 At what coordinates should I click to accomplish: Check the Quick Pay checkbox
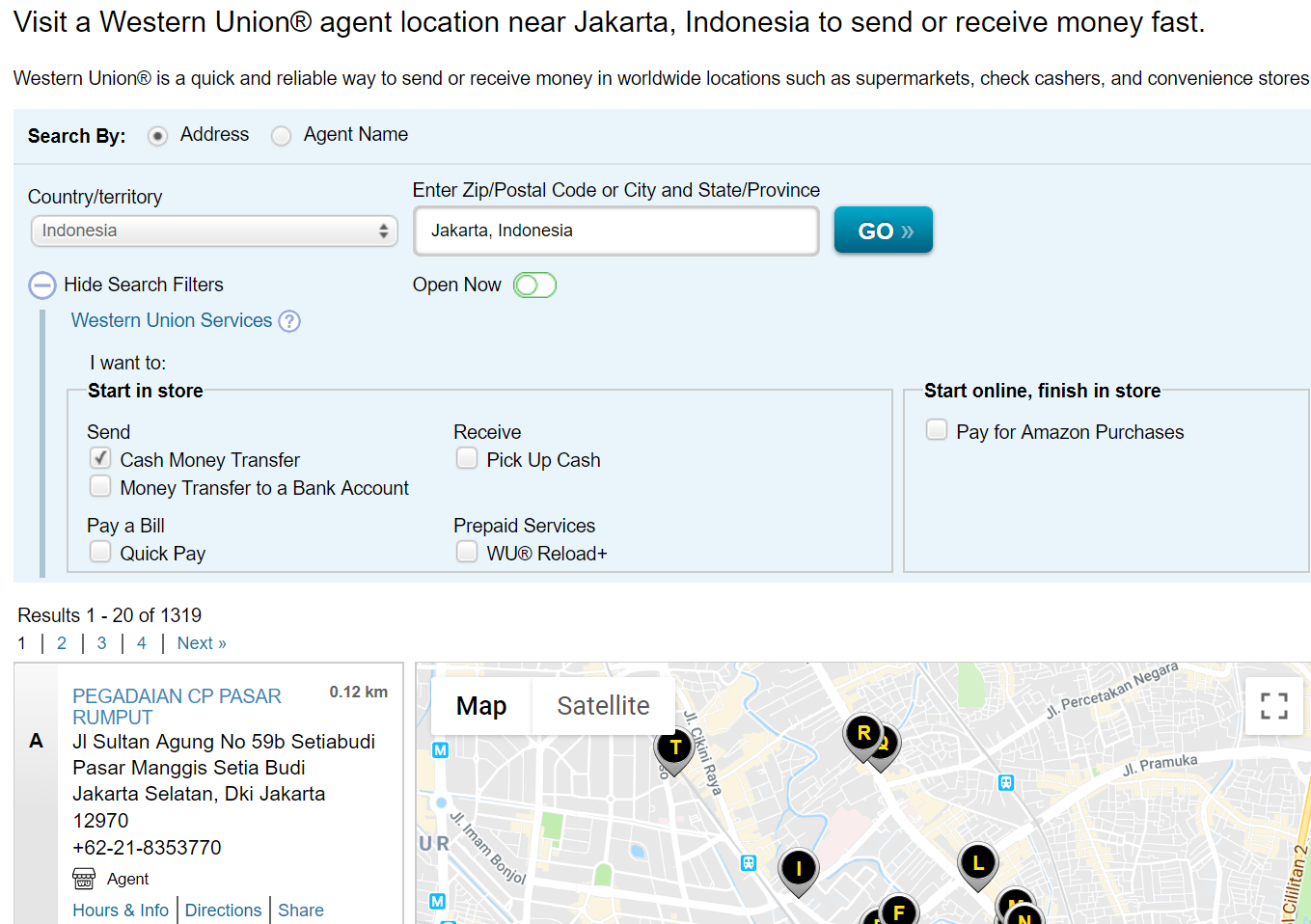pyautogui.click(x=100, y=552)
